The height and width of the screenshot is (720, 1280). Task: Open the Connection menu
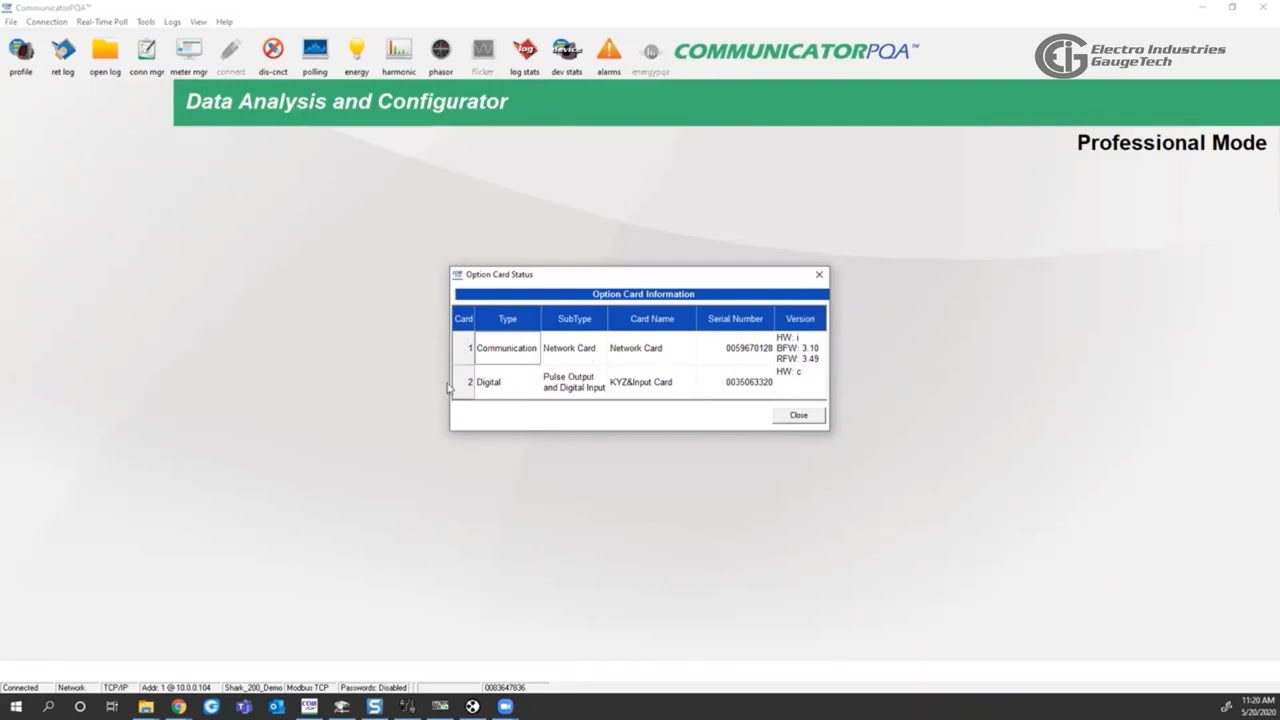(47, 22)
